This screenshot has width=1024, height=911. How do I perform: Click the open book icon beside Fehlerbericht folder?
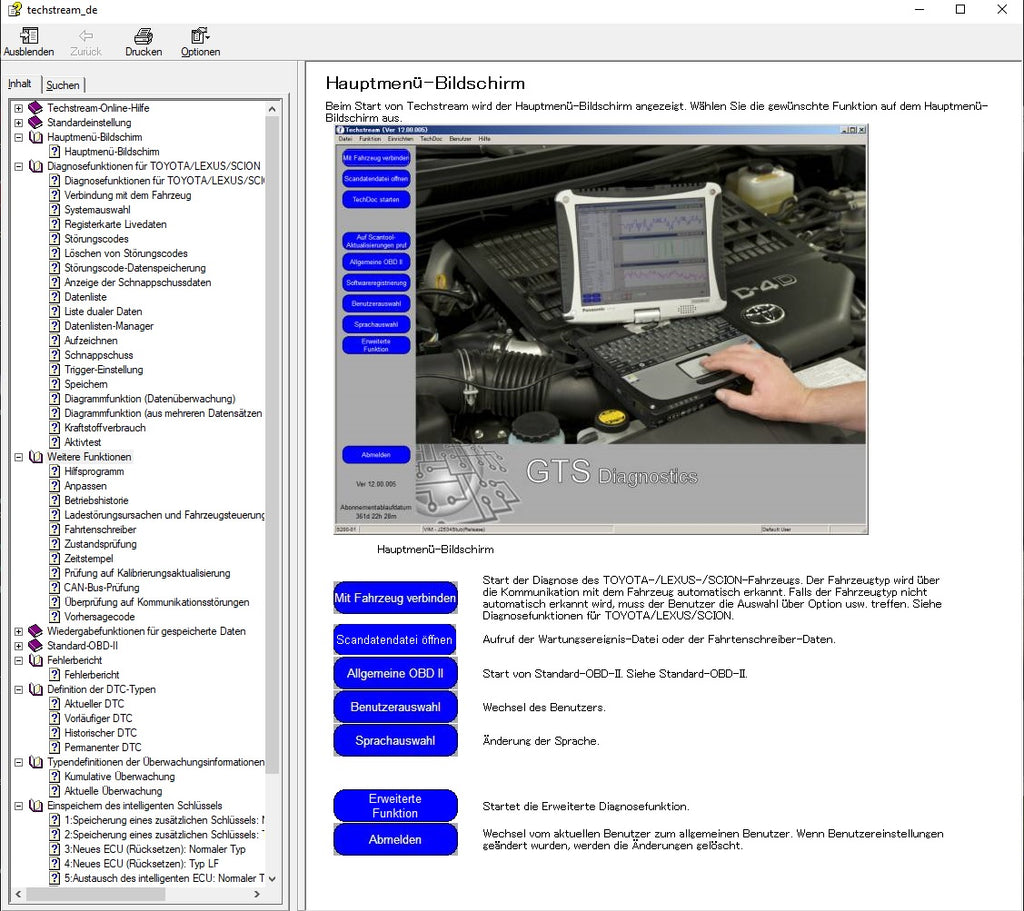point(35,660)
